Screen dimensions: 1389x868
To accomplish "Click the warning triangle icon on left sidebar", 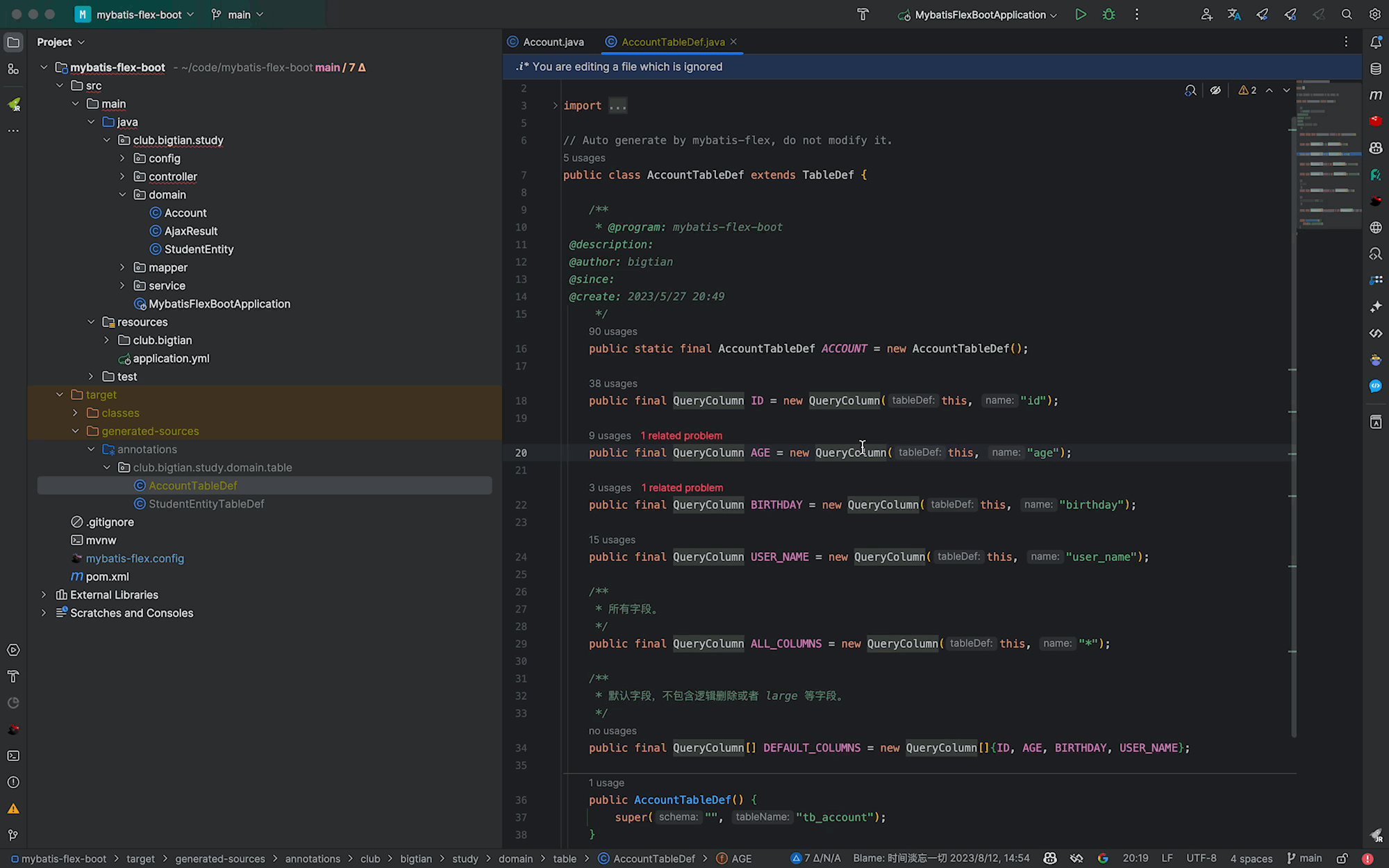I will click(13, 808).
